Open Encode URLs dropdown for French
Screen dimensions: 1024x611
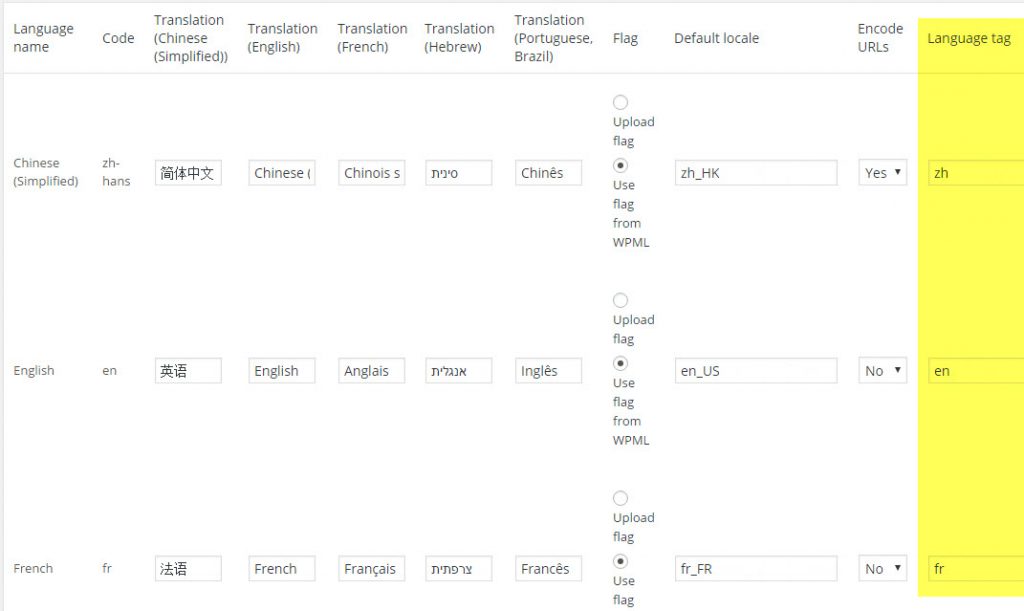[x=882, y=569]
